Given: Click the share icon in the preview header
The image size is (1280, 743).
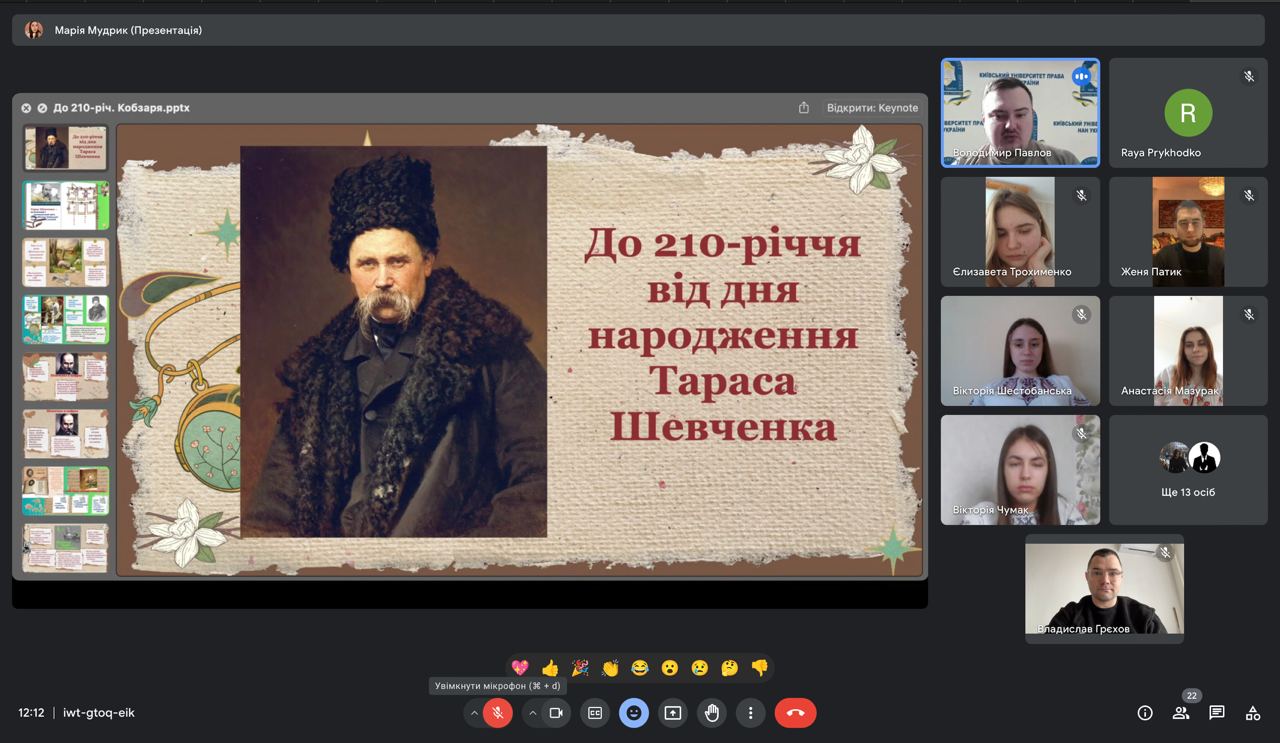Looking at the screenshot, I should coord(803,108).
